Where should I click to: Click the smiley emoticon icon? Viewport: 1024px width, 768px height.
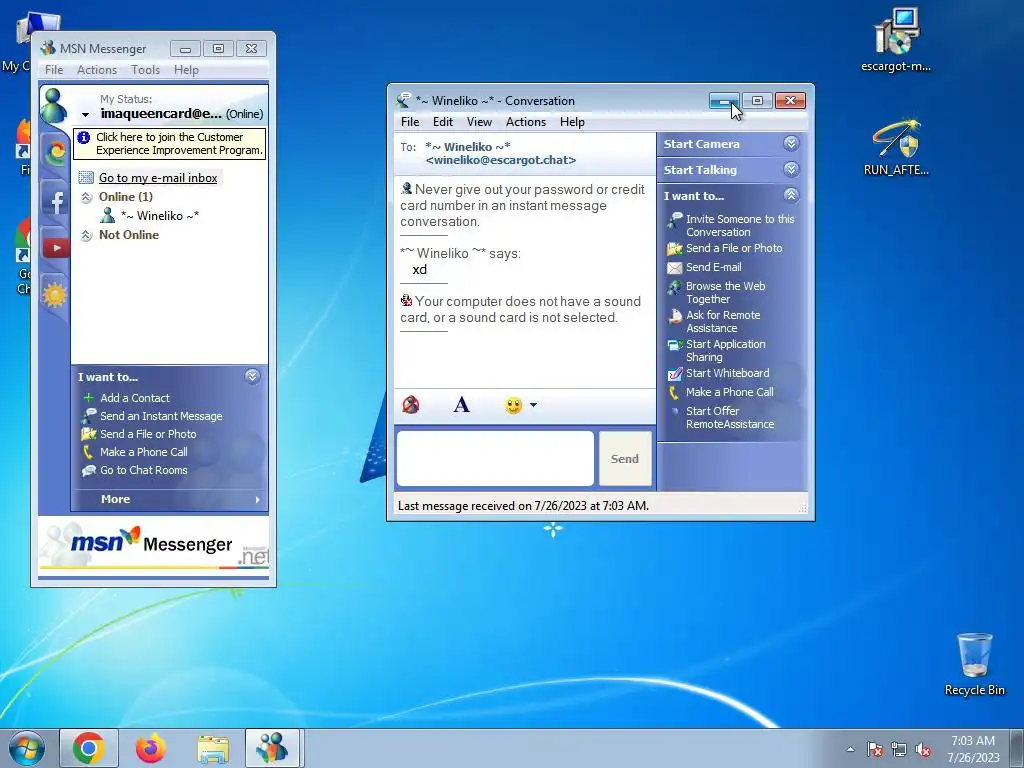click(513, 406)
